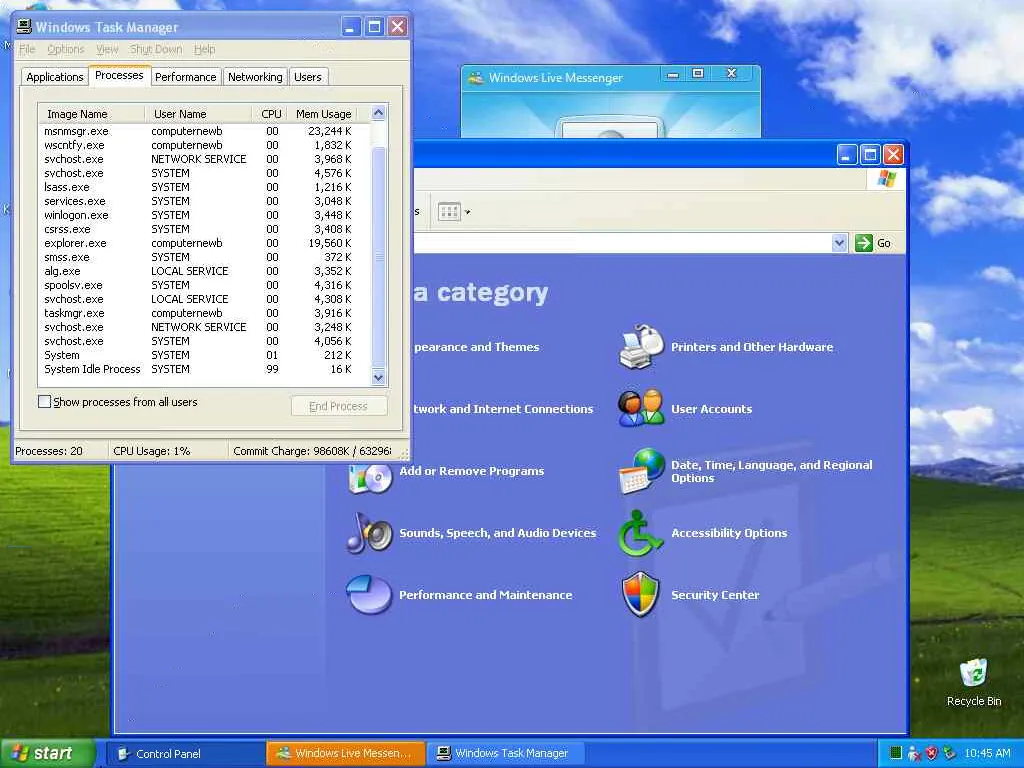1024x768 pixels.
Task: Sort processes by User Name column
Action: point(198,114)
